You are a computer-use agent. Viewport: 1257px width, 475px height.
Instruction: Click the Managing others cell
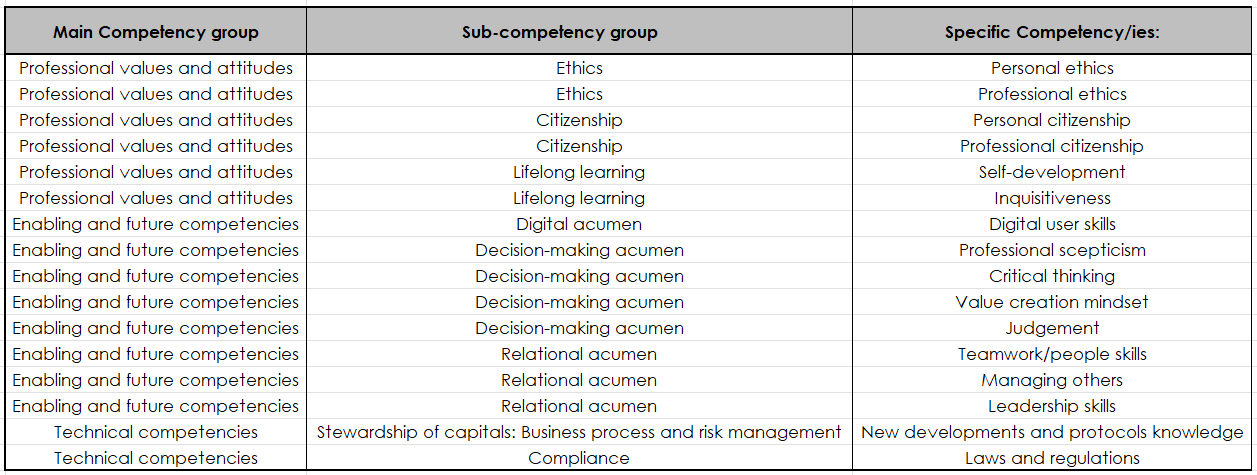[x=1052, y=380]
